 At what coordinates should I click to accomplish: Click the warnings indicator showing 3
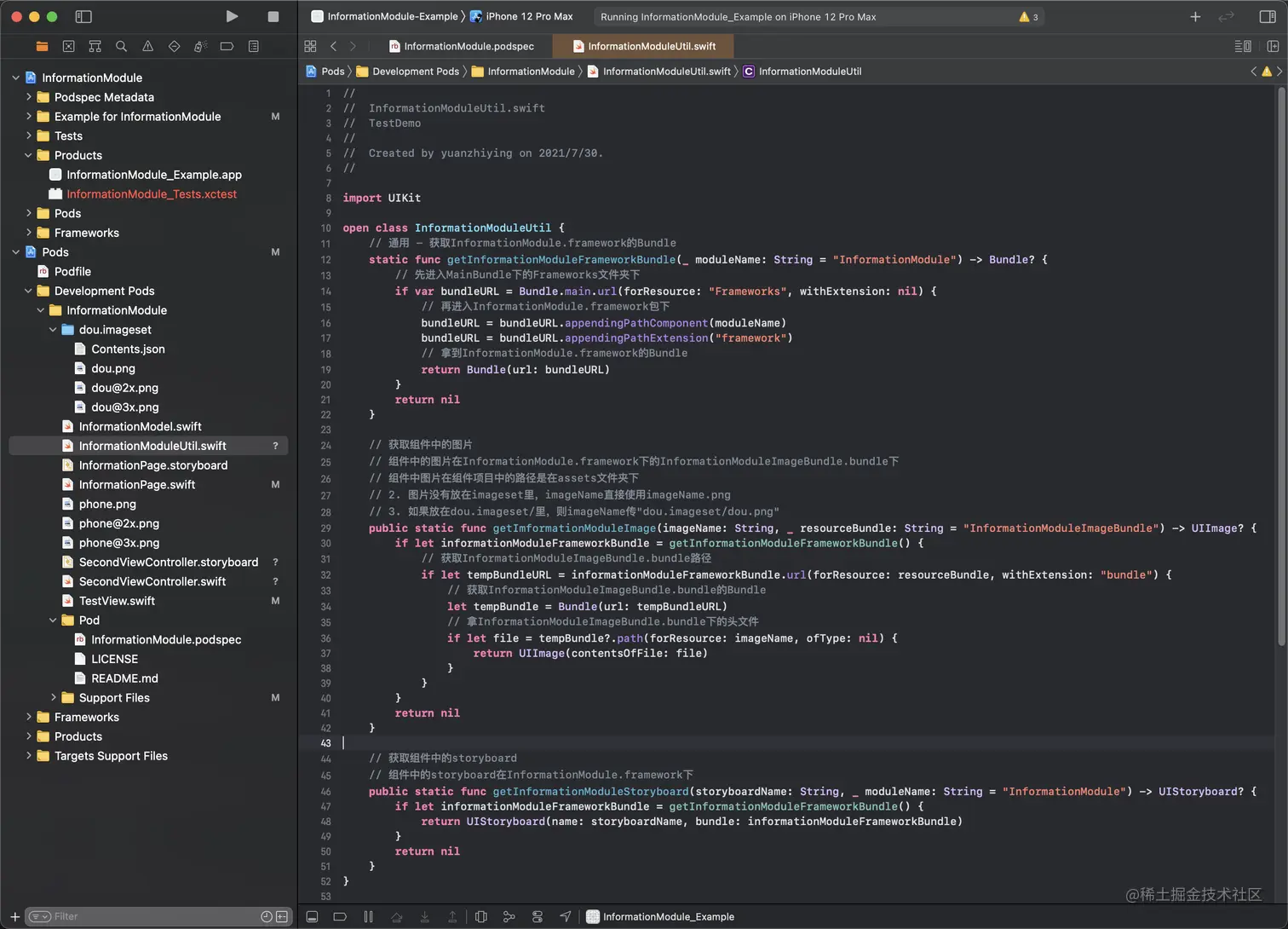pyautogui.click(x=1028, y=17)
